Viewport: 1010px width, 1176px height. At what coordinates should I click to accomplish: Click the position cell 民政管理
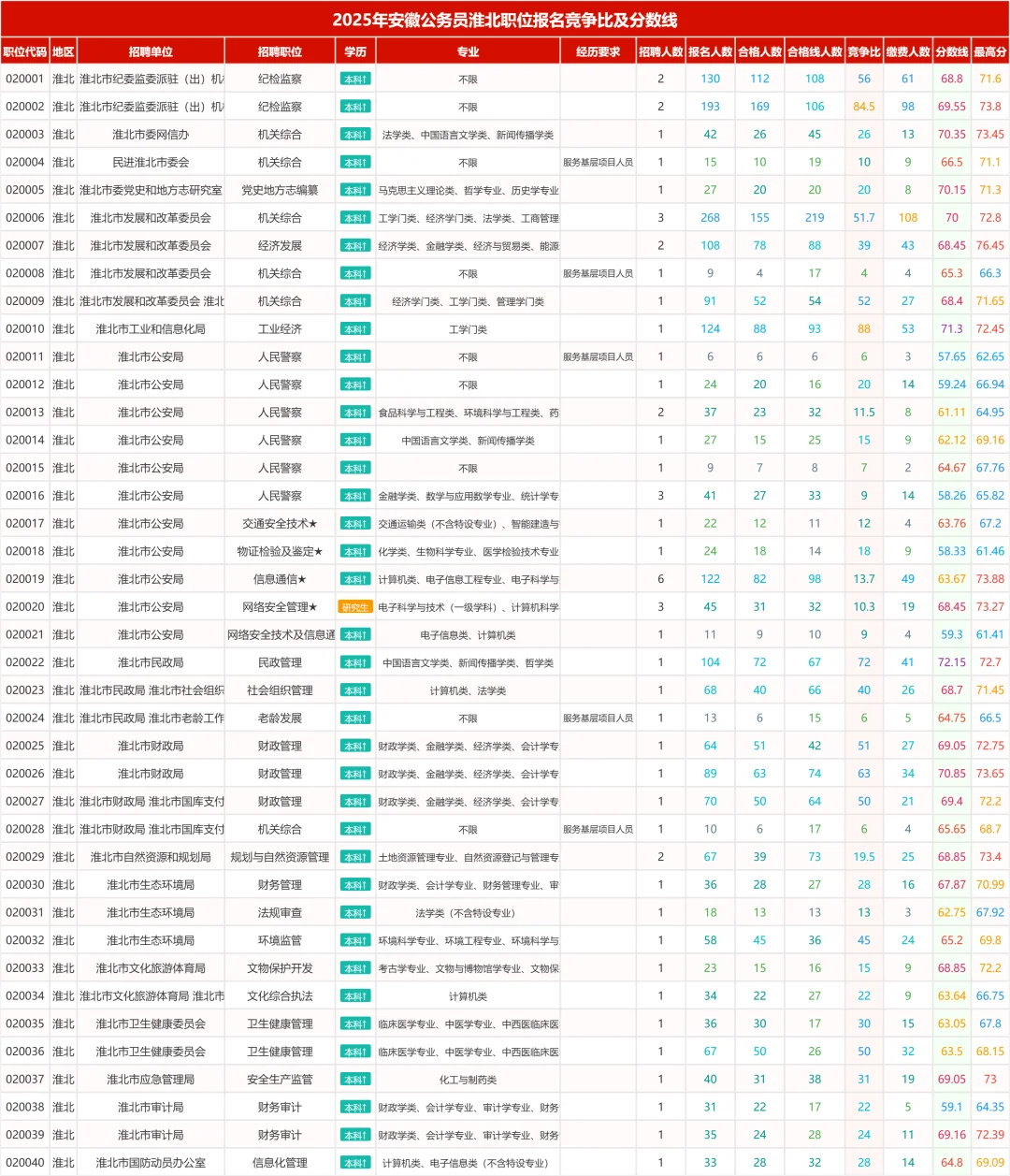tap(280, 662)
